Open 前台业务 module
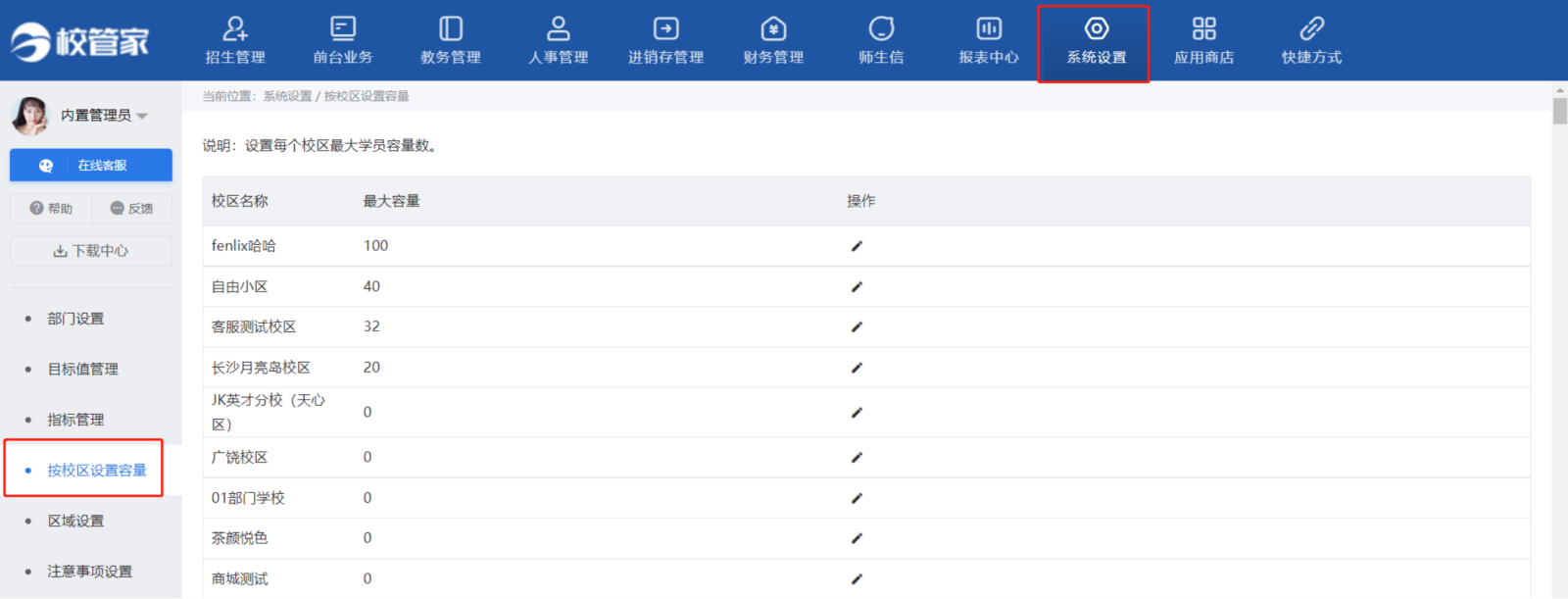 pos(343,41)
